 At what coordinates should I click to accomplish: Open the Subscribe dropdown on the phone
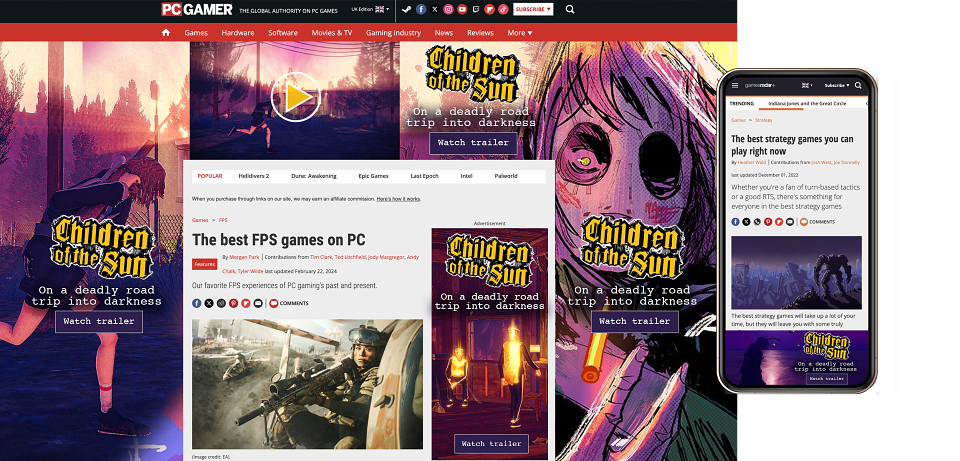pyautogui.click(x=836, y=85)
